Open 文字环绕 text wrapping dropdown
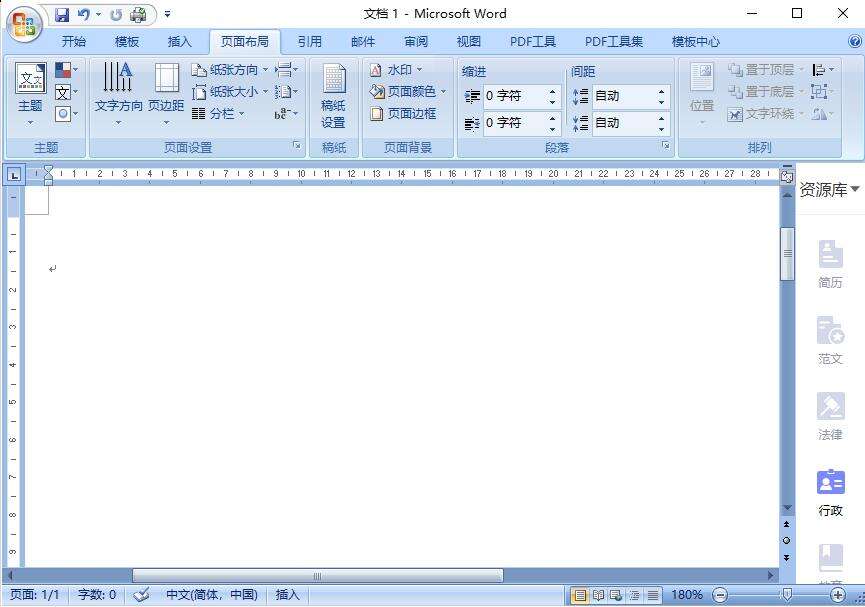Image resolution: width=865 pixels, height=607 pixels. (764, 114)
